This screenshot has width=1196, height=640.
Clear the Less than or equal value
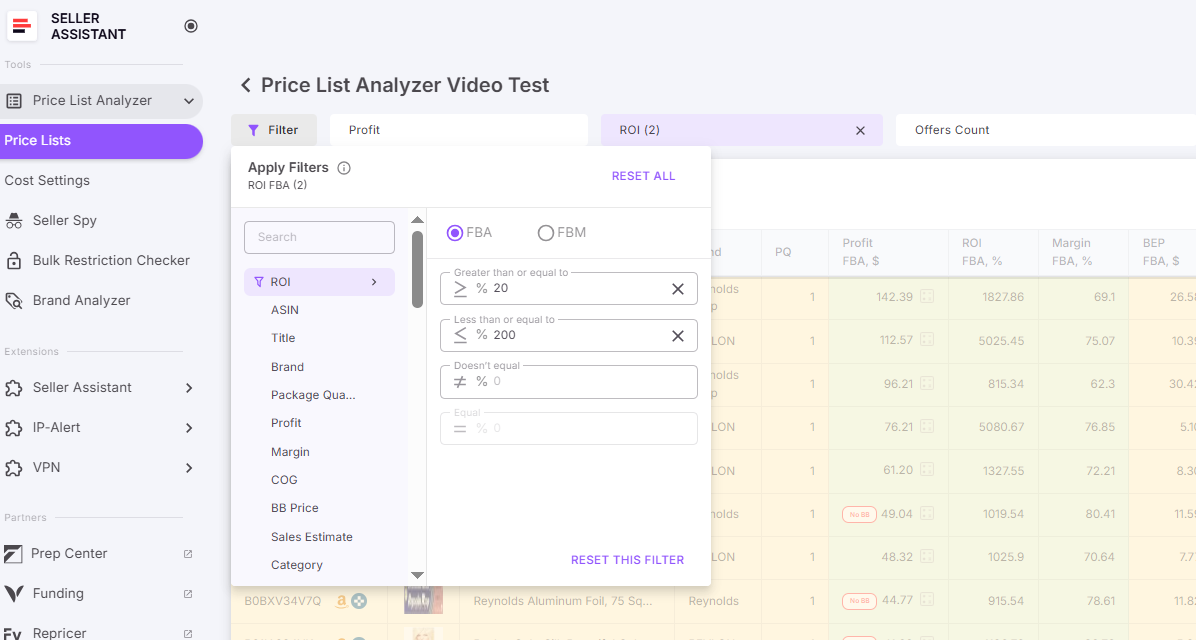click(677, 336)
